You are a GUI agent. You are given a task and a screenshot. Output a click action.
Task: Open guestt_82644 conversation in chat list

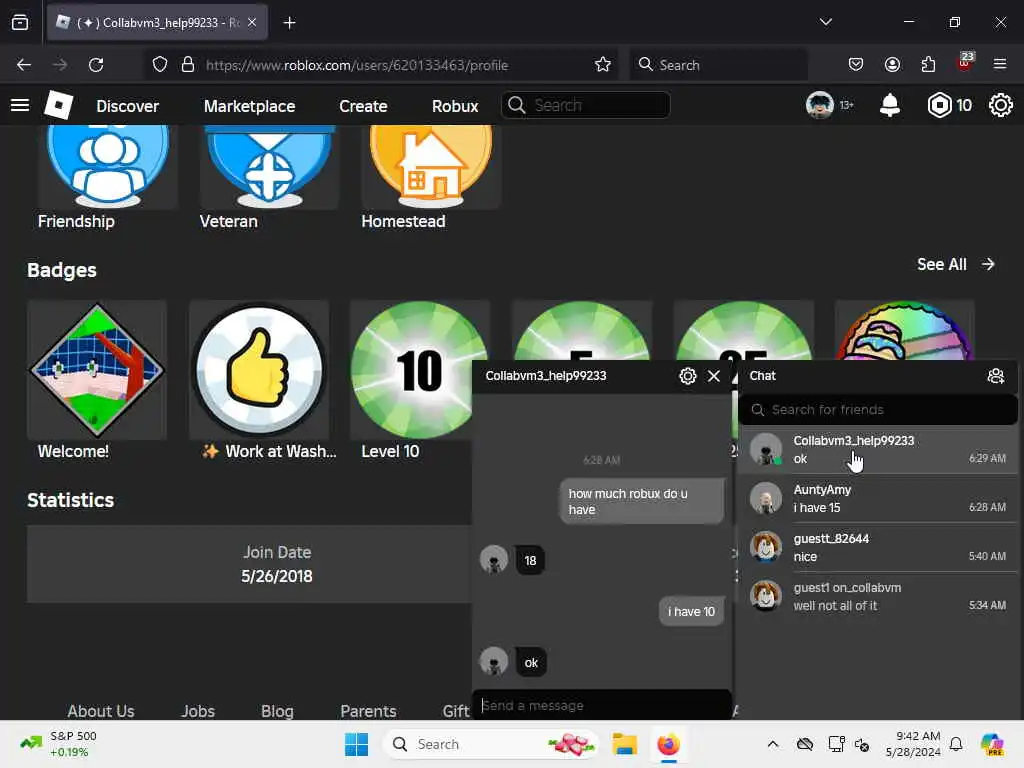click(x=878, y=547)
